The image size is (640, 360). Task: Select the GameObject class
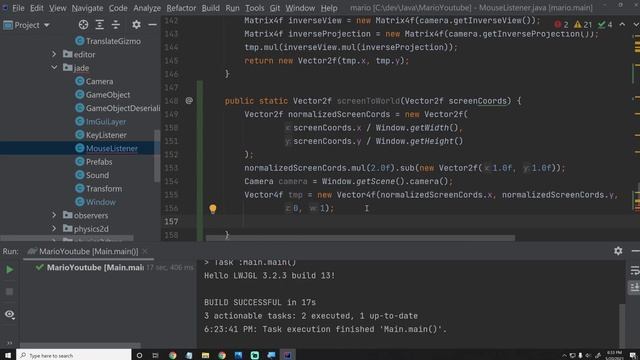point(108,95)
